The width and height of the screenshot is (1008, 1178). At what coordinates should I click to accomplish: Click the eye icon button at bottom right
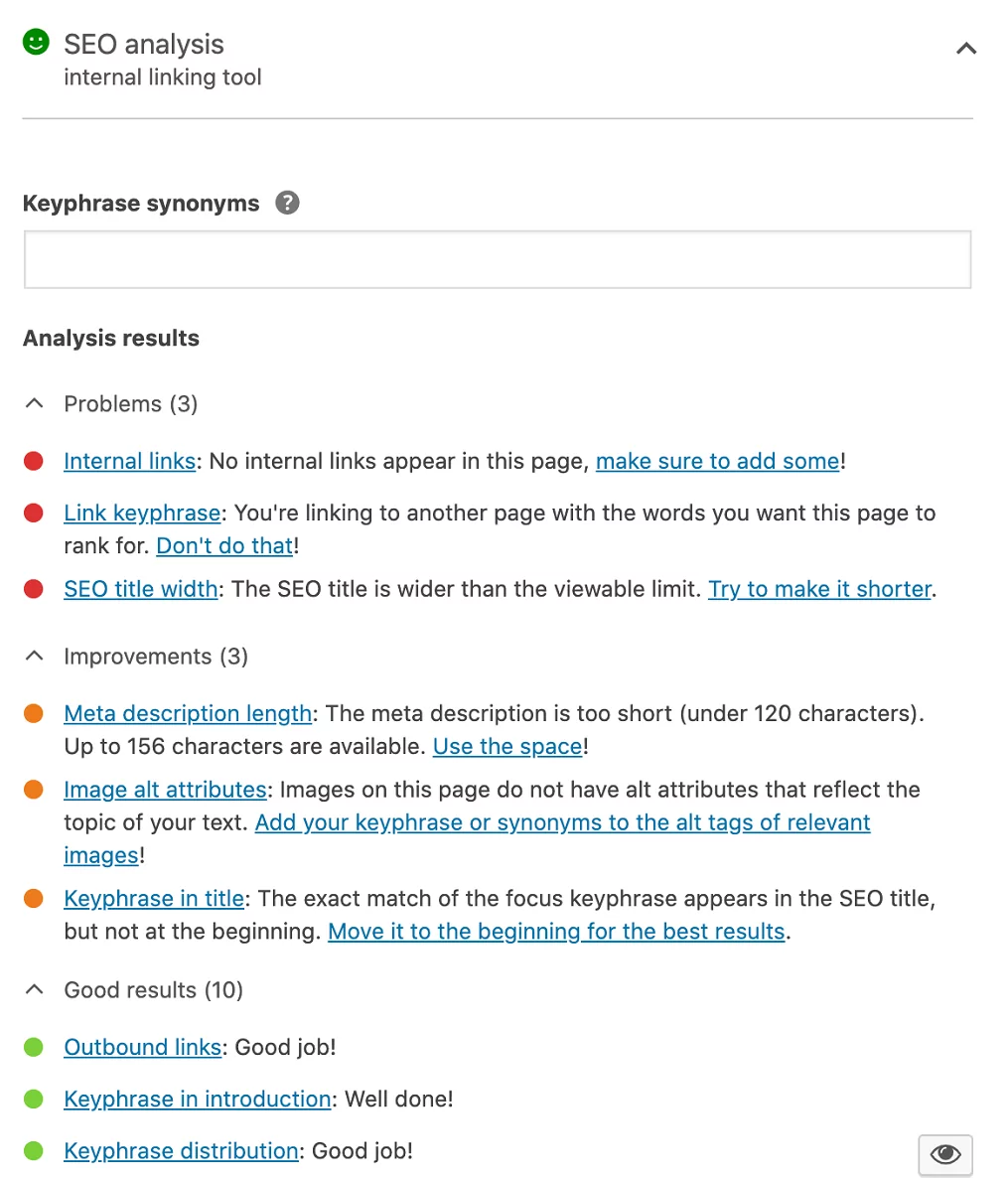(944, 1154)
